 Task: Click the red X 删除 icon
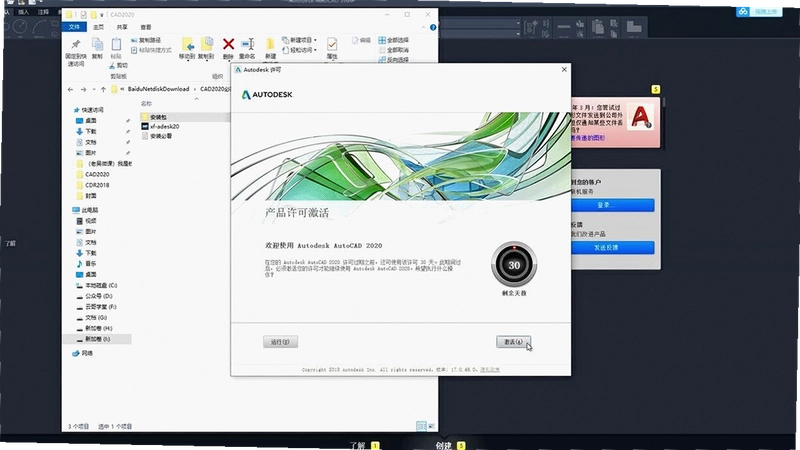click(x=228, y=44)
